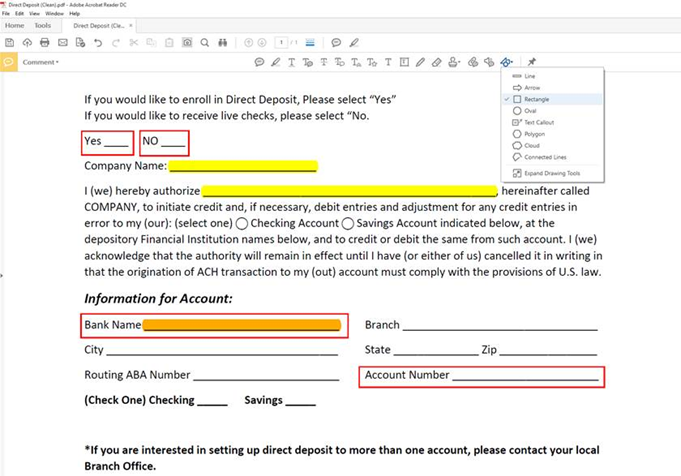The image size is (681, 476).
Task: Choose Line from drawing tools menu
Action: point(552,76)
